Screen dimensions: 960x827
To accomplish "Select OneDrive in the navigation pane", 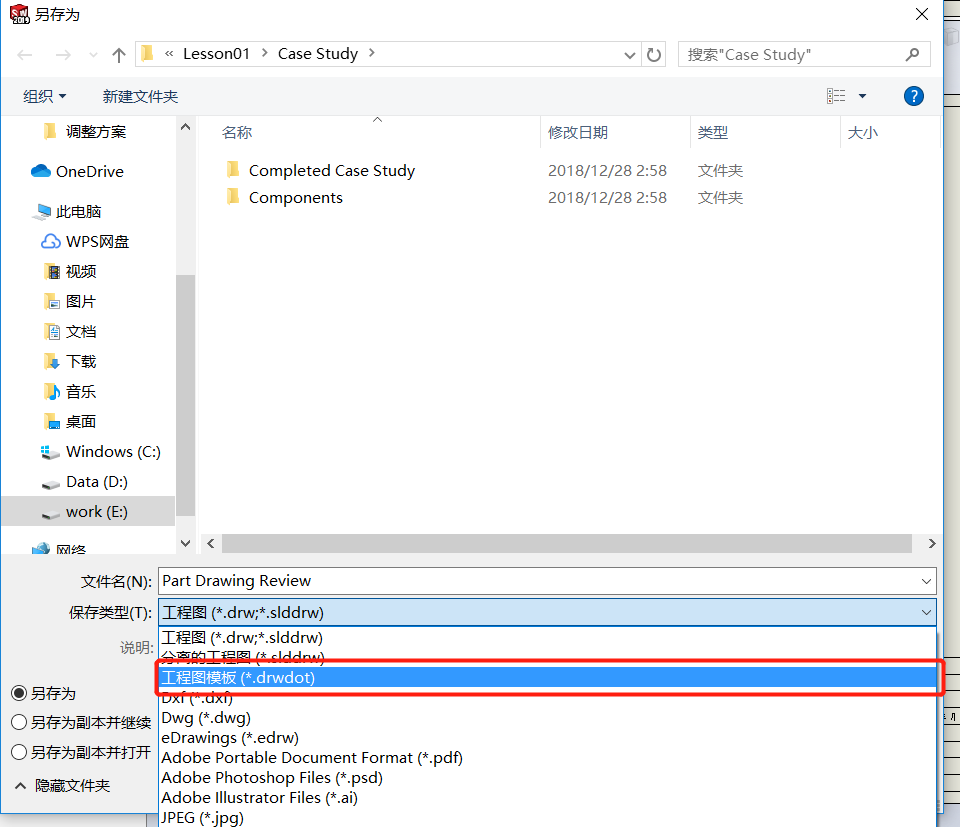I will click(x=89, y=171).
